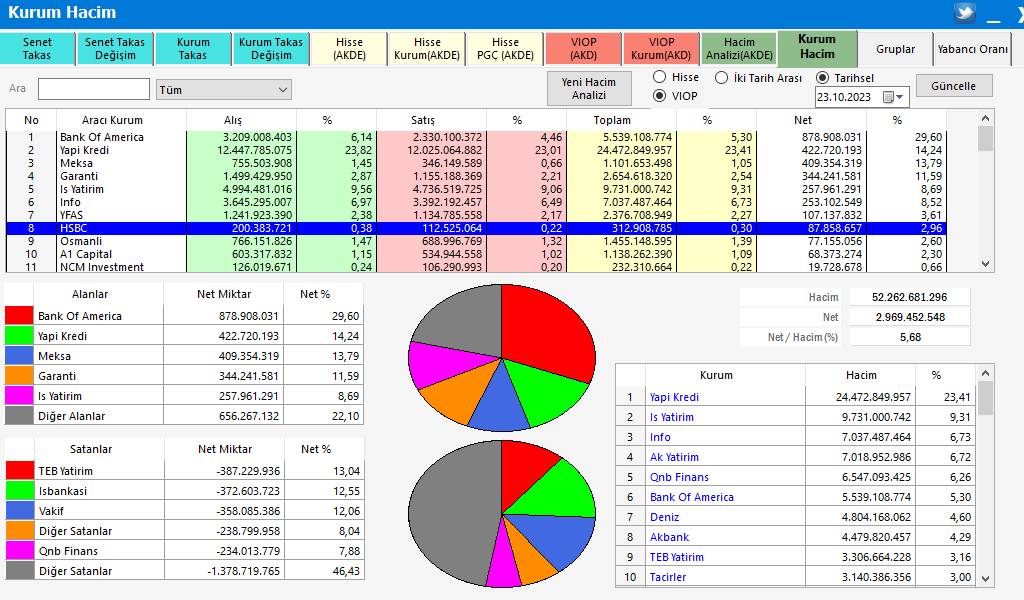Image resolution: width=1024 pixels, height=600 pixels.
Task: Switch to the Senet Takas tab
Action: [x=37, y=49]
